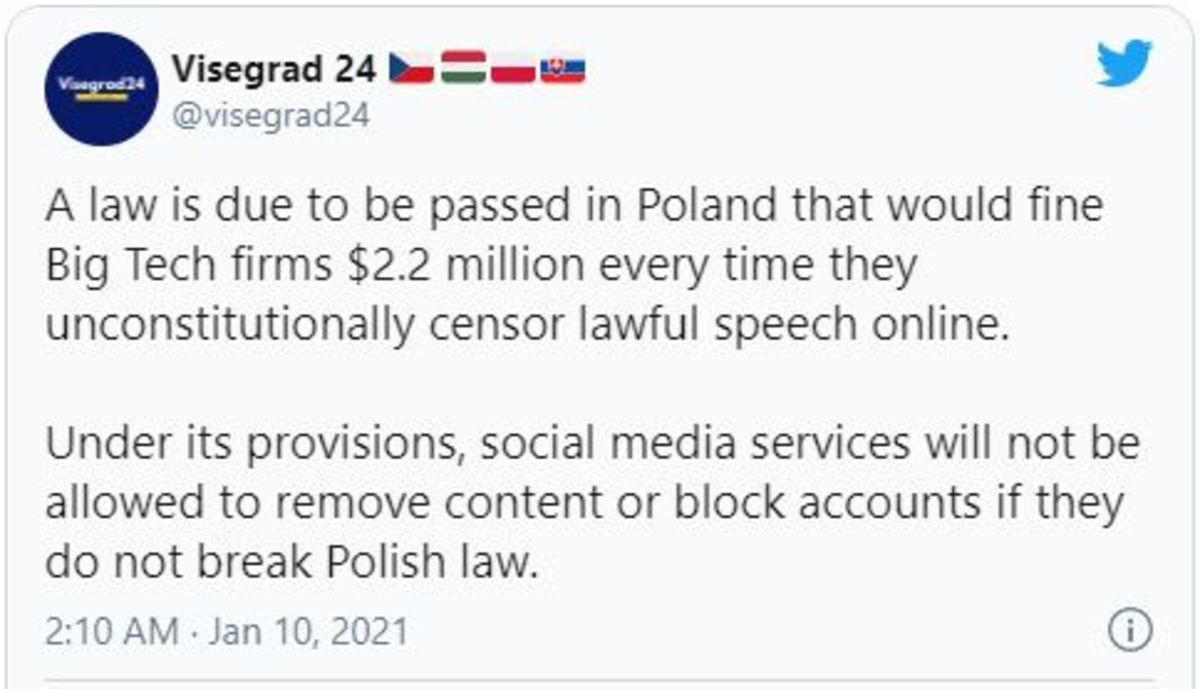Click the Twitter bird logo icon

pyautogui.click(x=1124, y=64)
